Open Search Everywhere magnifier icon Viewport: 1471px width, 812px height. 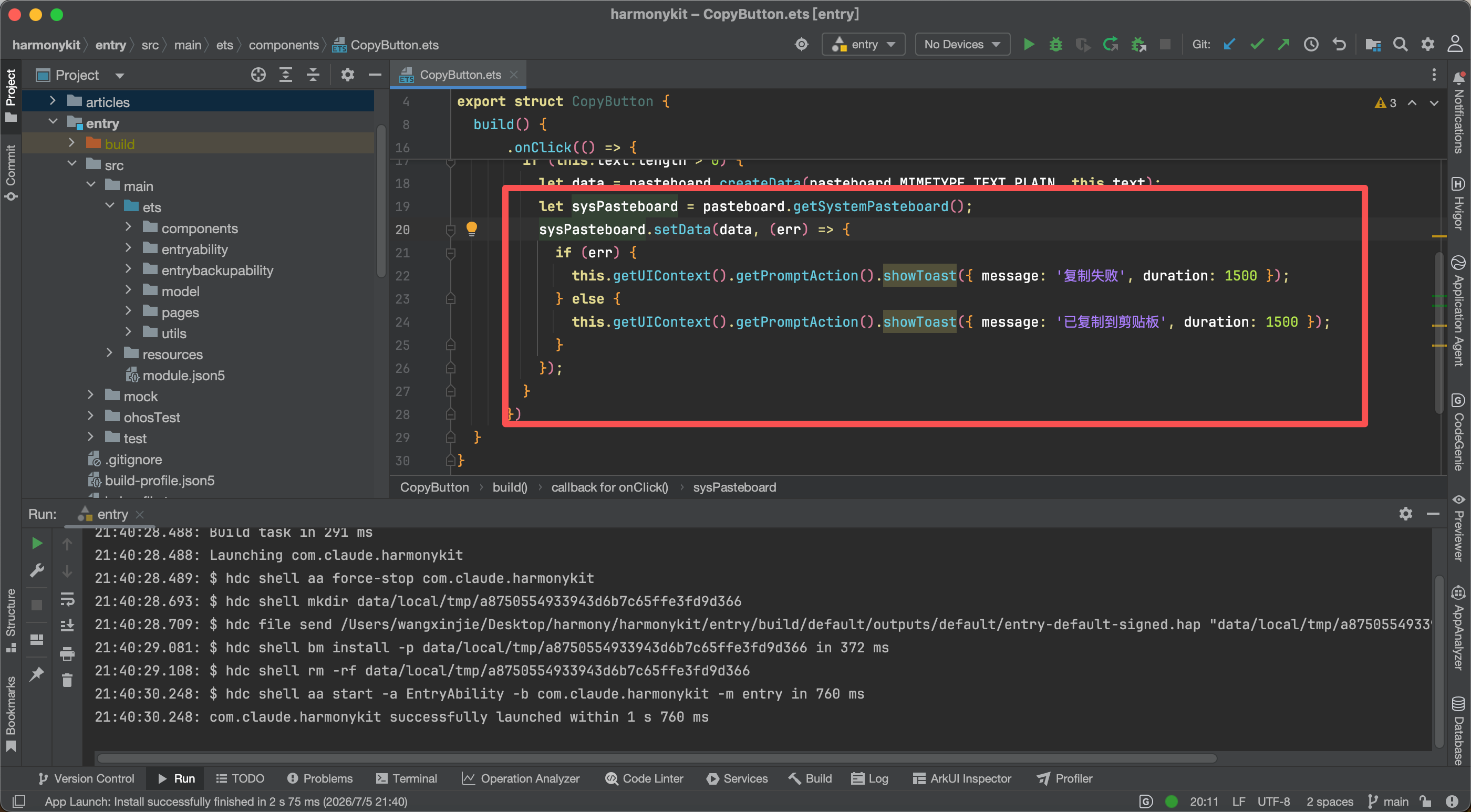click(1400, 45)
